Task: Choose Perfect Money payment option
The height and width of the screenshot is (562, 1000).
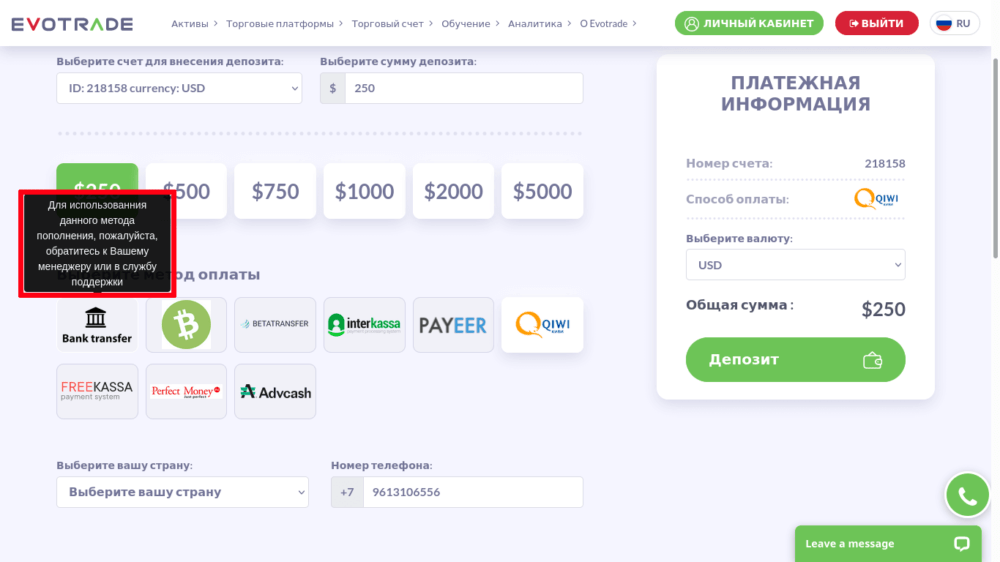Action: [186, 391]
